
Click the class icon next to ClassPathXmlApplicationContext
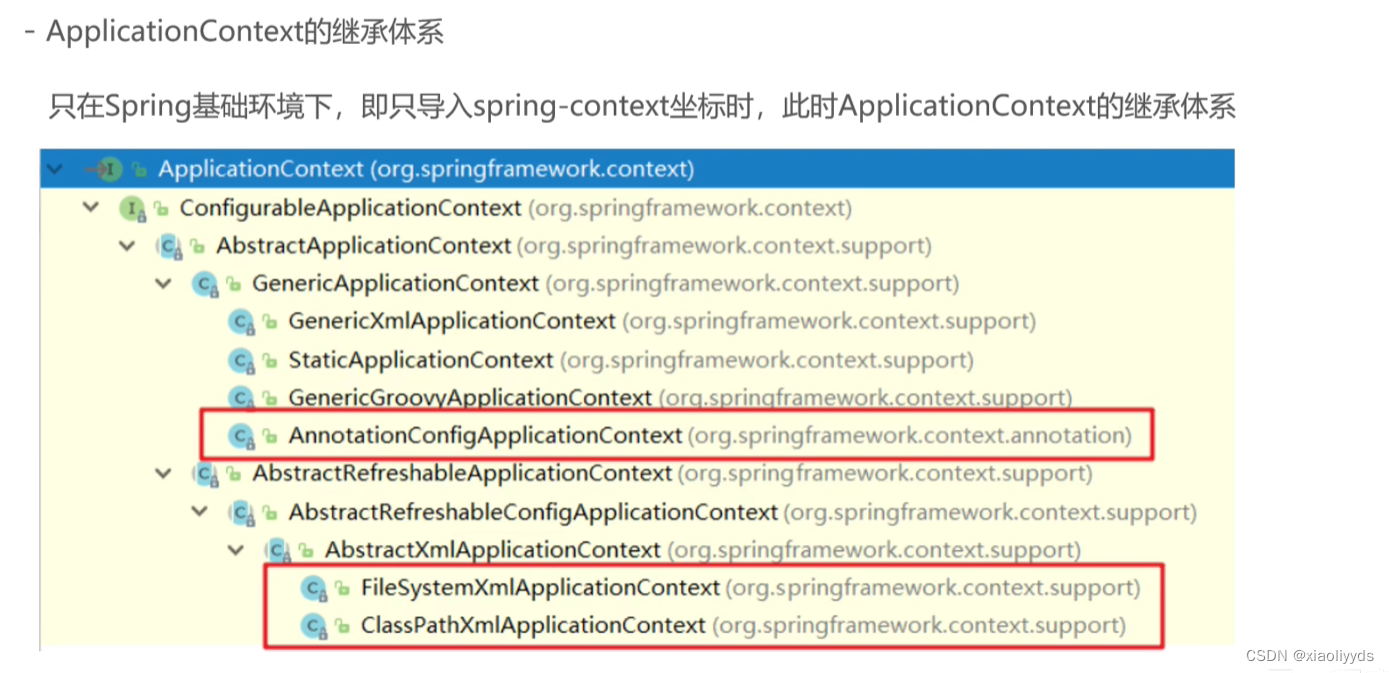coord(315,626)
